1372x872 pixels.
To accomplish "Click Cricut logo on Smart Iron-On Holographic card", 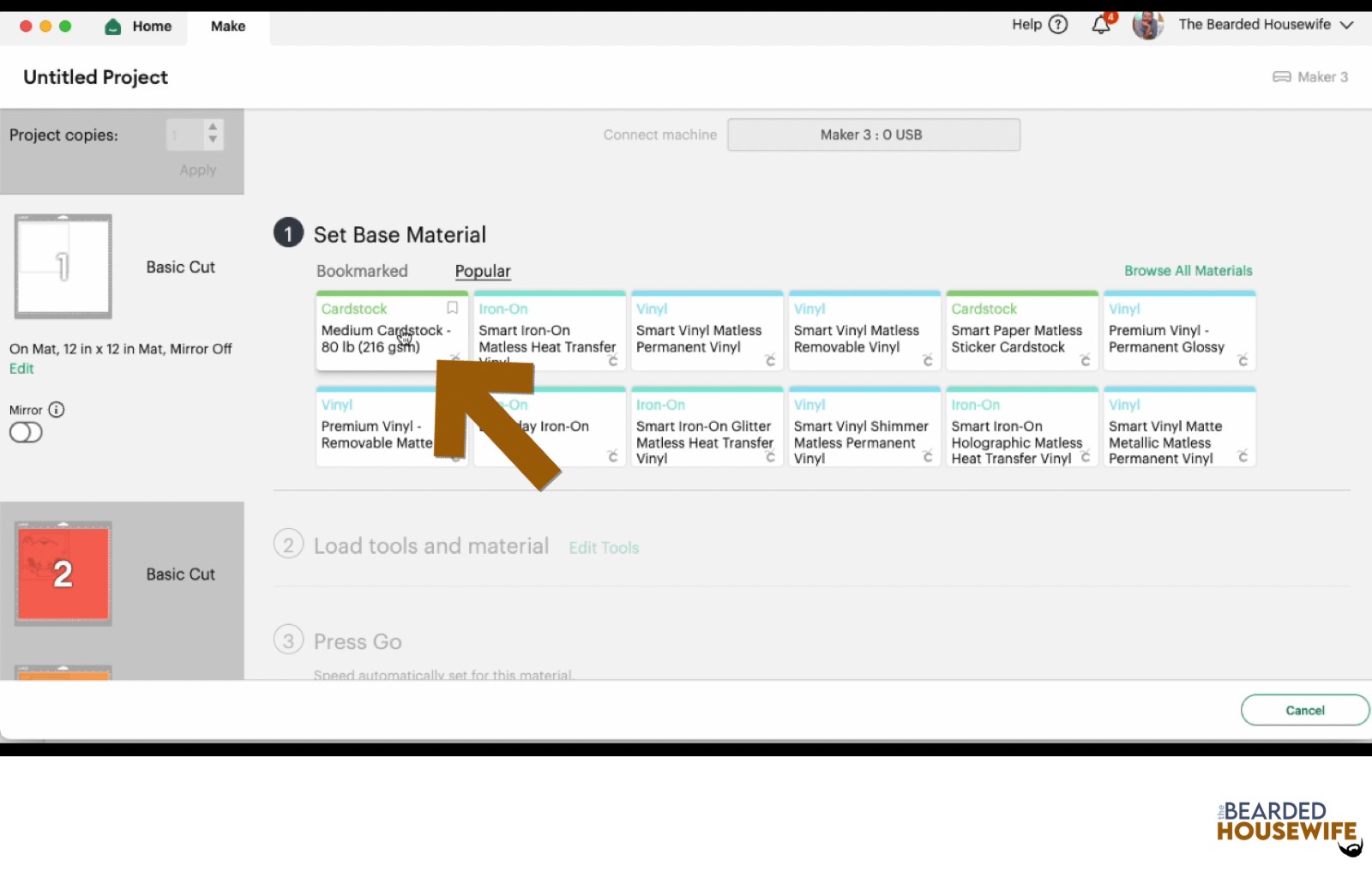I will [x=1086, y=457].
